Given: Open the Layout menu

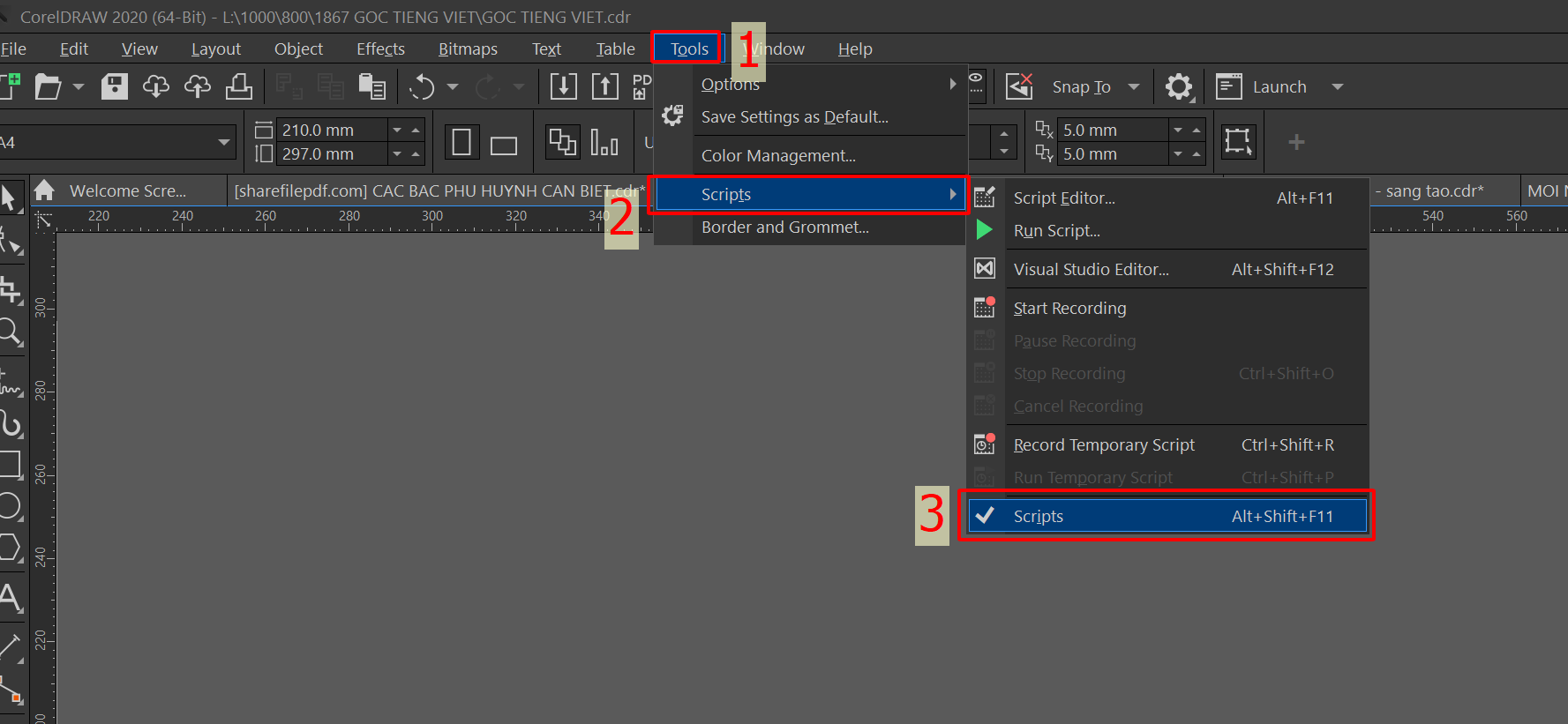Looking at the screenshot, I should point(216,49).
